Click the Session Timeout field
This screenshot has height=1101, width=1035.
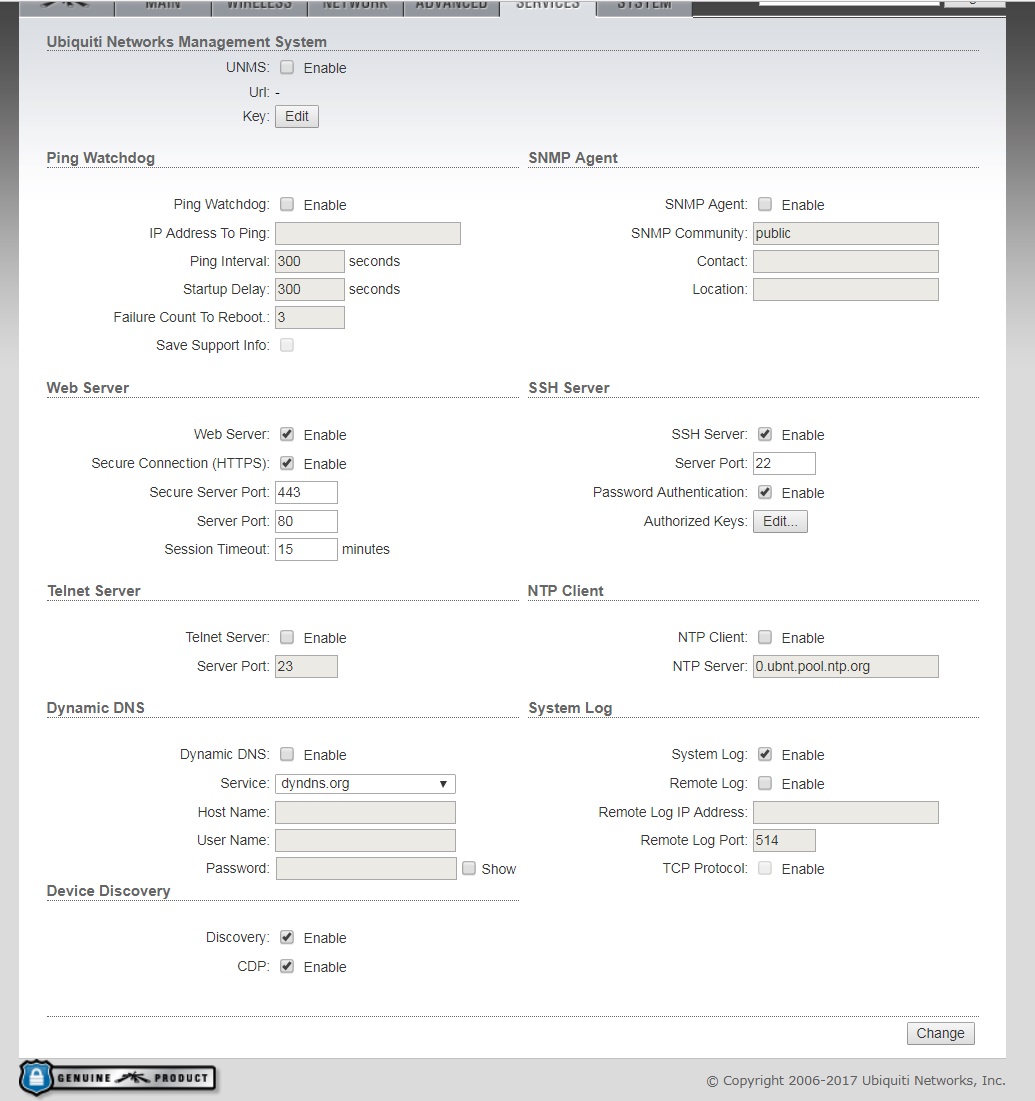tap(306, 549)
